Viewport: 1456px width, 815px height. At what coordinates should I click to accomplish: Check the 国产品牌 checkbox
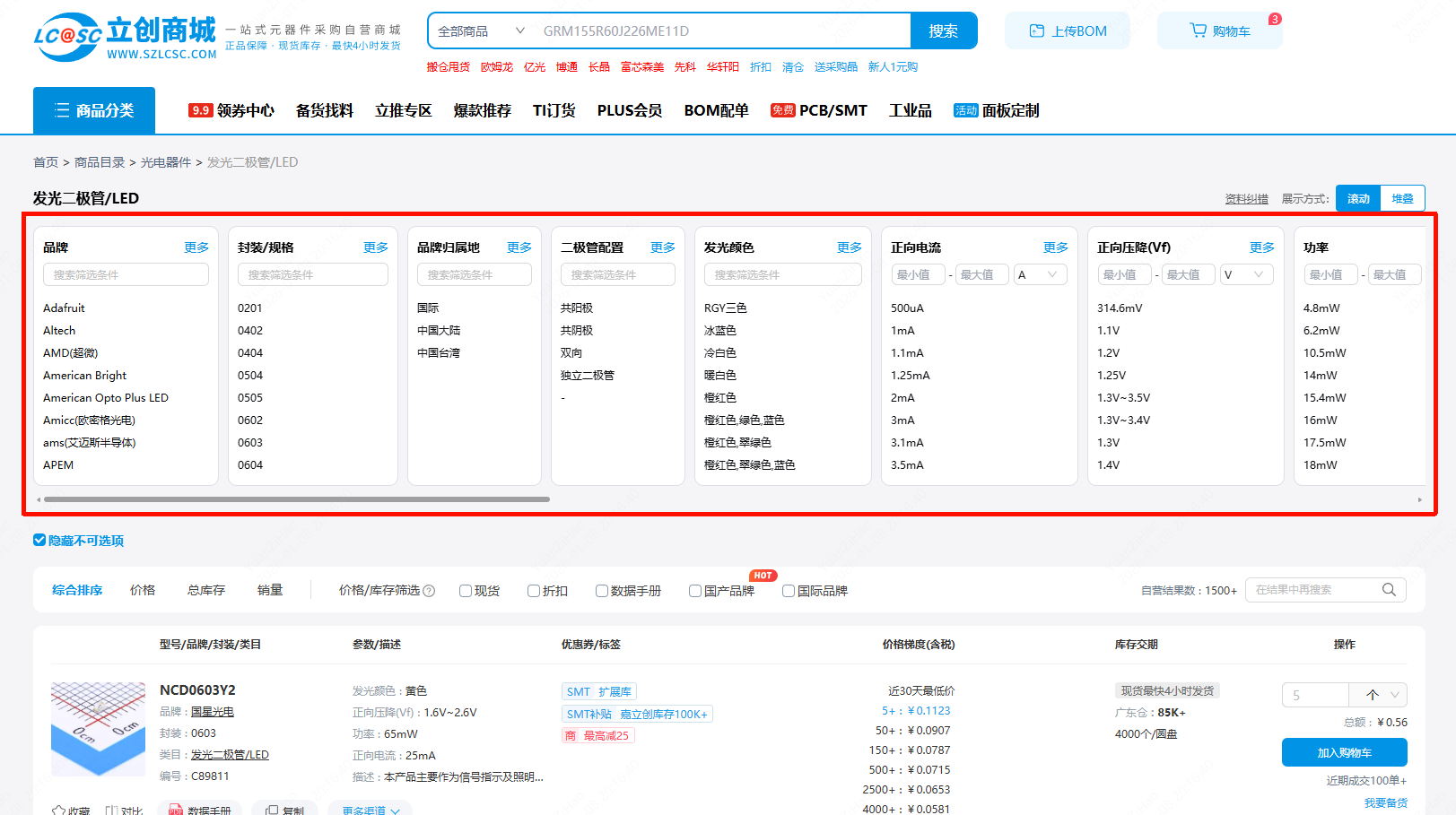pyautogui.click(x=694, y=590)
